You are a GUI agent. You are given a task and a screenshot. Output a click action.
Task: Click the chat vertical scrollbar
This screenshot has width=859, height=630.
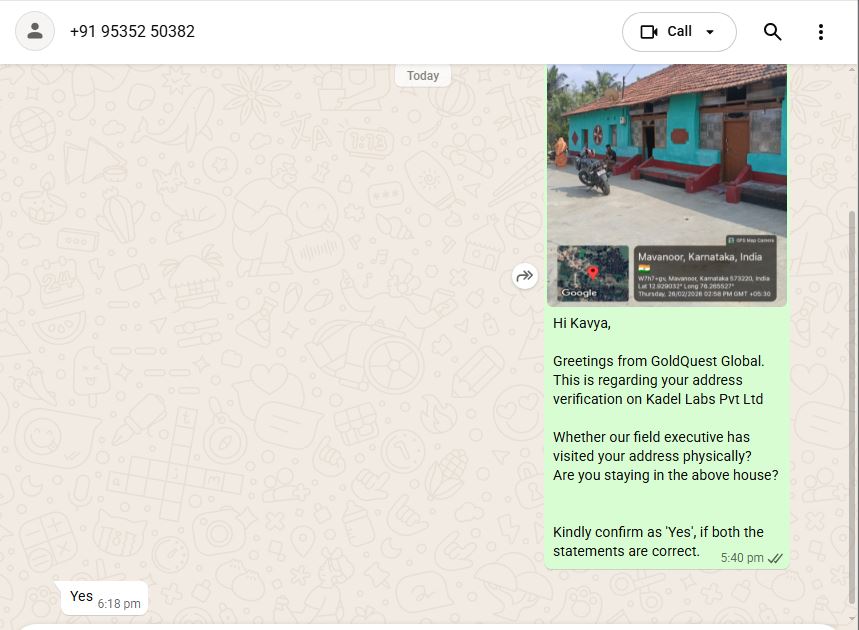[x=852, y=400]
